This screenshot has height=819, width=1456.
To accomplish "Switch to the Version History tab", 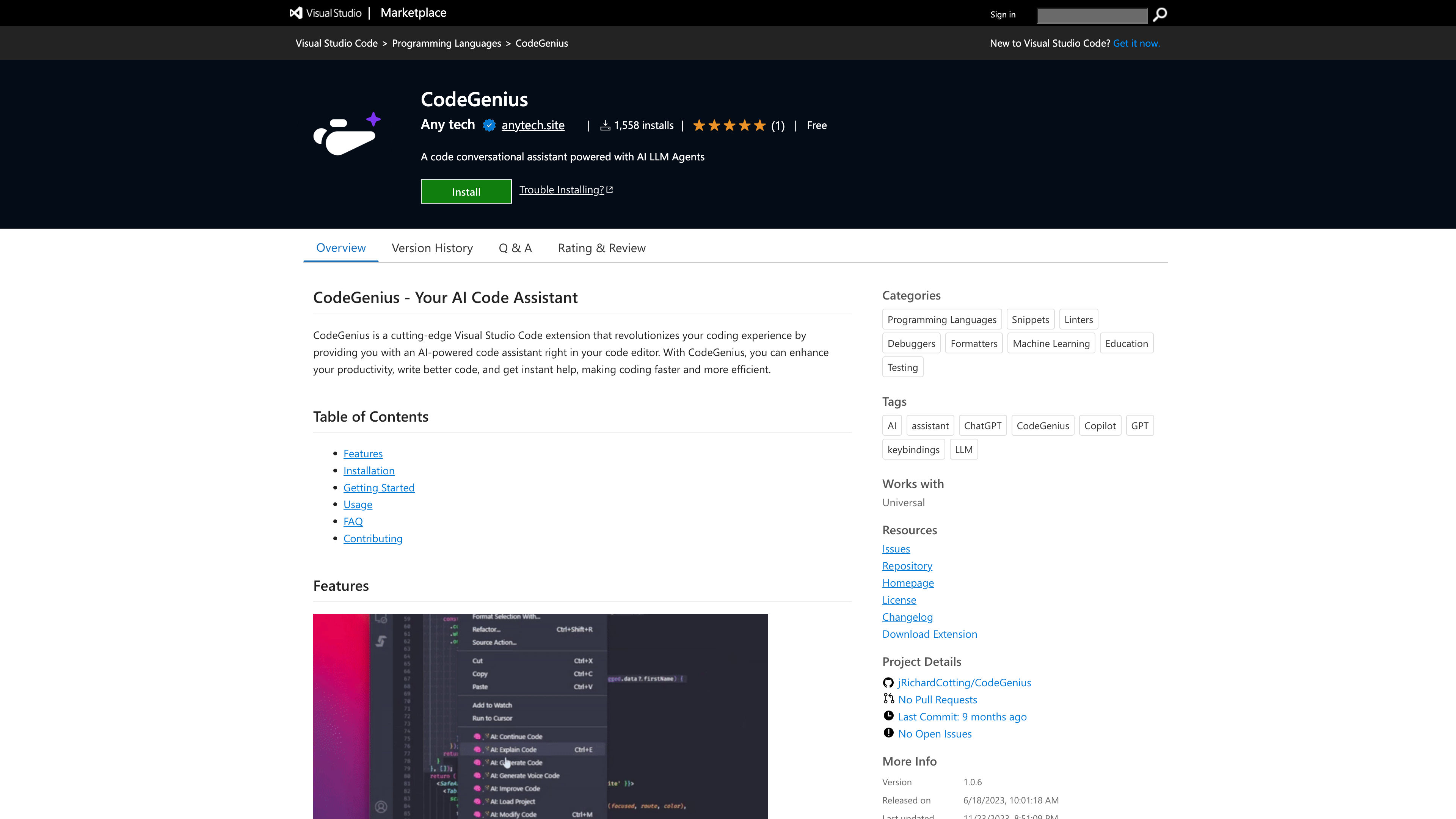I will 432,247.
